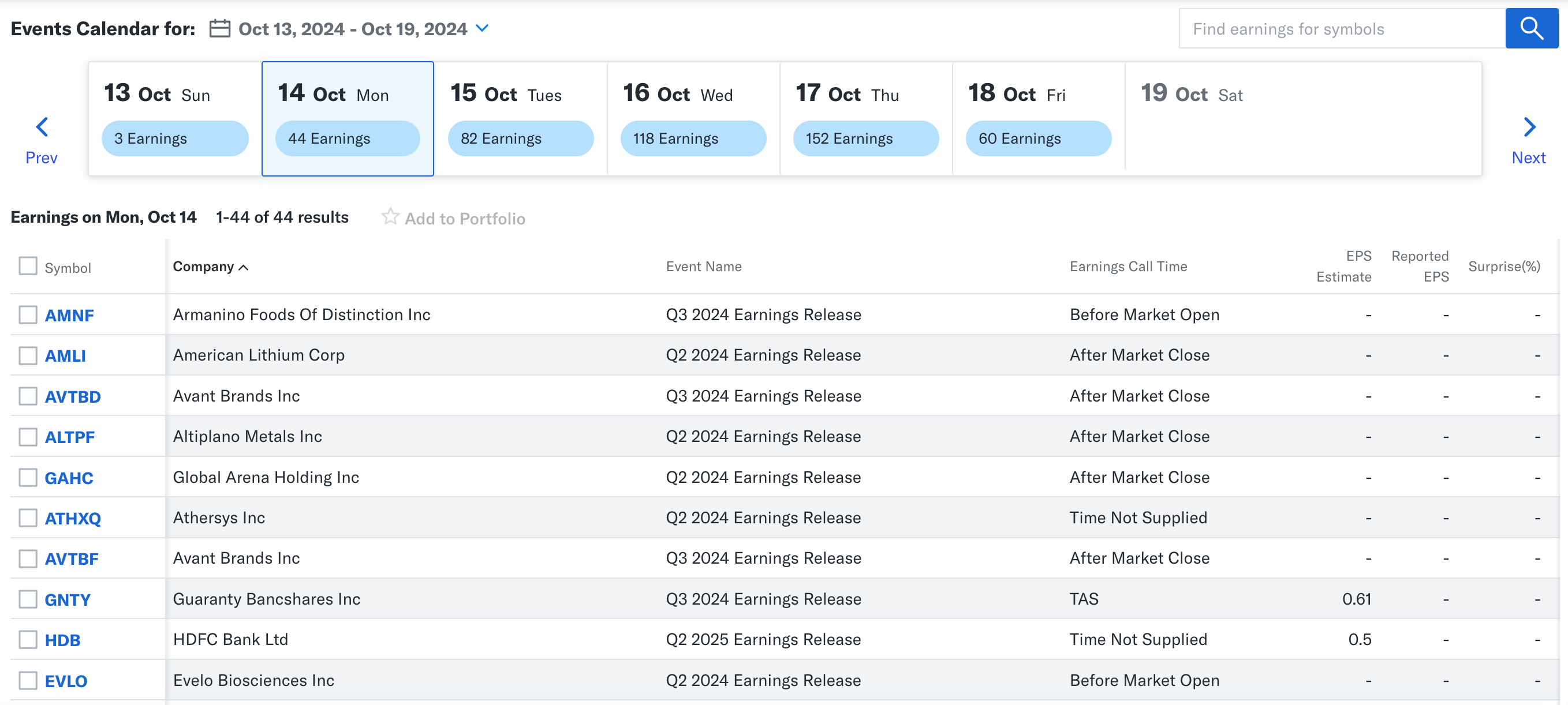Toggle the HDB symbol checkbox
Screen dimensions: 1568x705
[x=27, y=639]
